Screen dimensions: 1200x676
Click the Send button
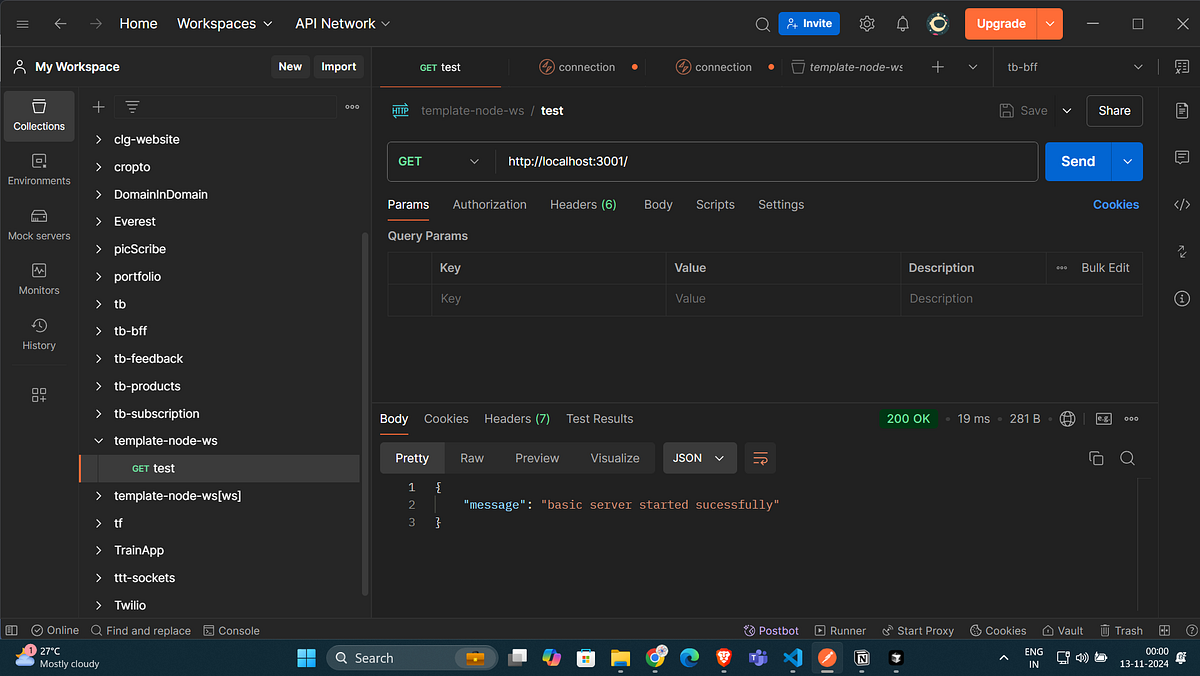click(x=1077, y=161)
